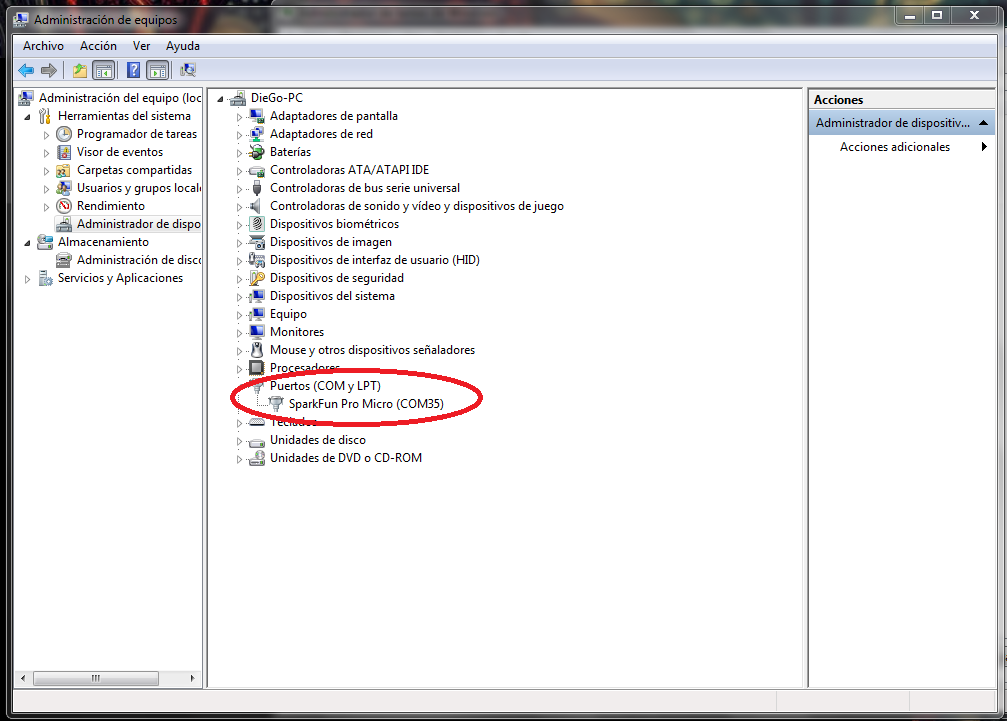Click the left pane horizontal scrollbar thumb

[96, 678]
